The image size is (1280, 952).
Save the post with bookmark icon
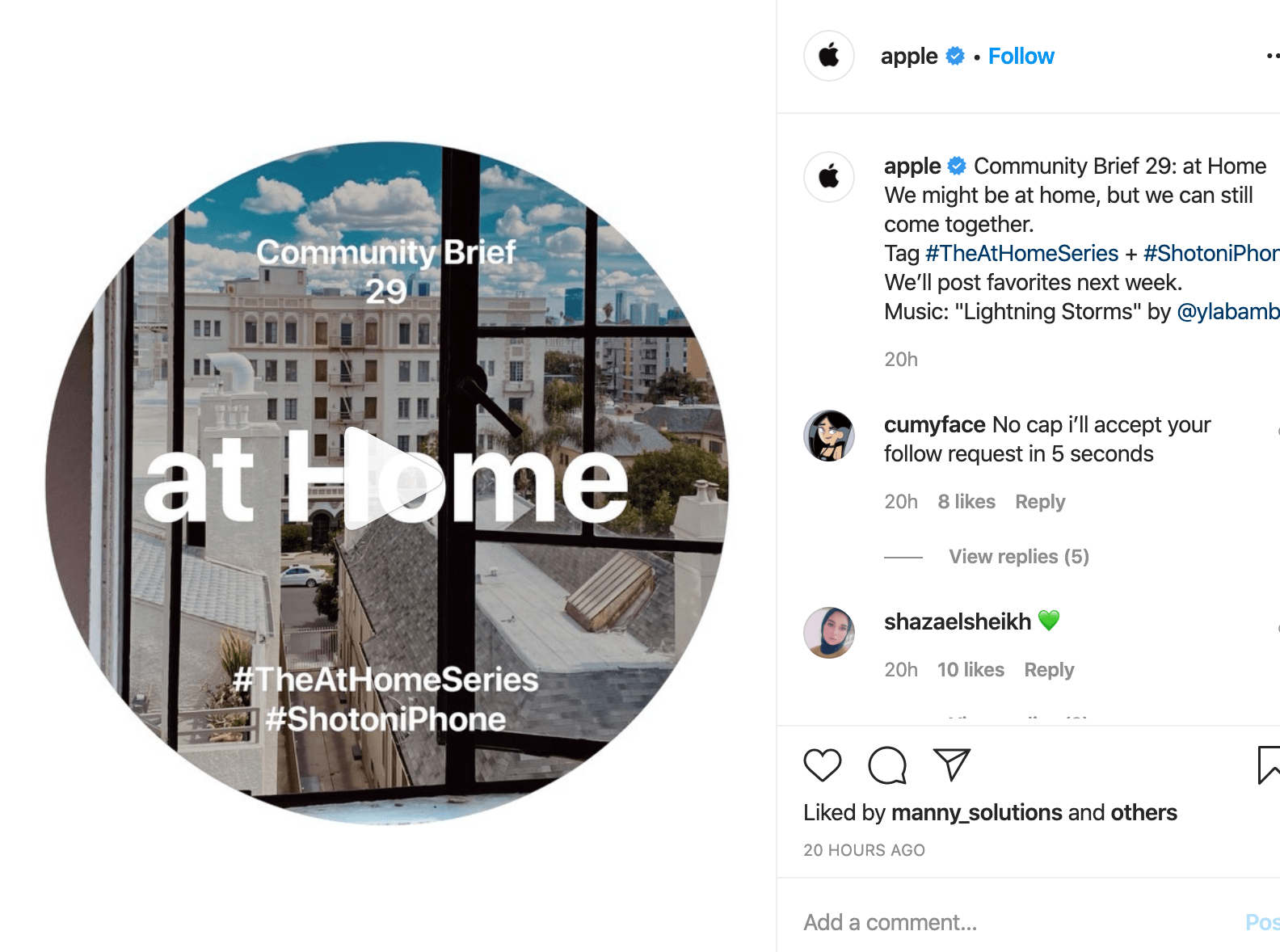[x=1269, y=765]
